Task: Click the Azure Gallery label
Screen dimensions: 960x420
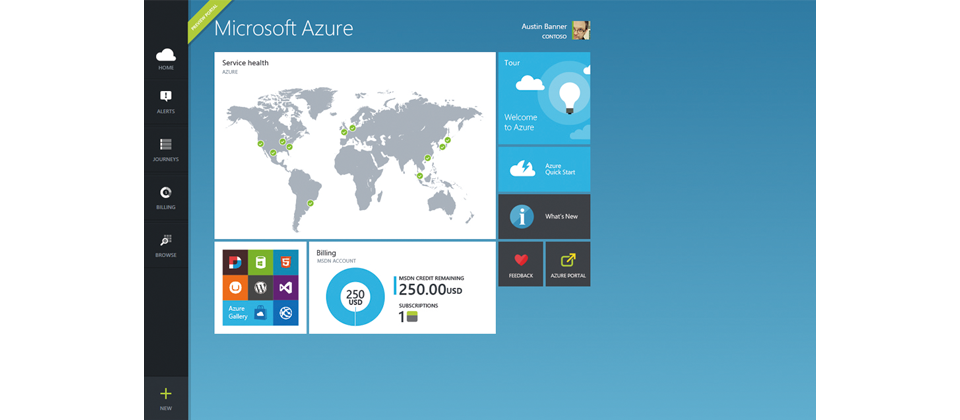Action: point(238,312)
